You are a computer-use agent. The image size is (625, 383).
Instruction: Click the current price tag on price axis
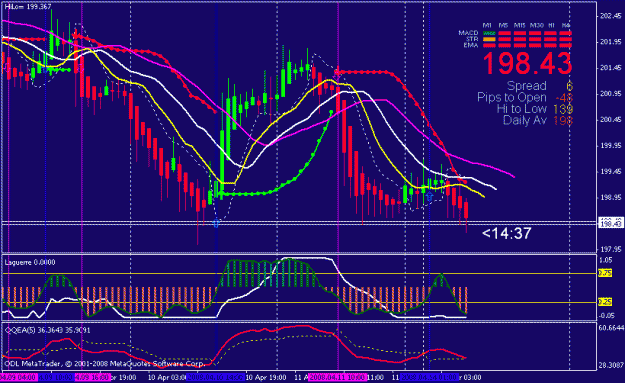coord(611,223)
